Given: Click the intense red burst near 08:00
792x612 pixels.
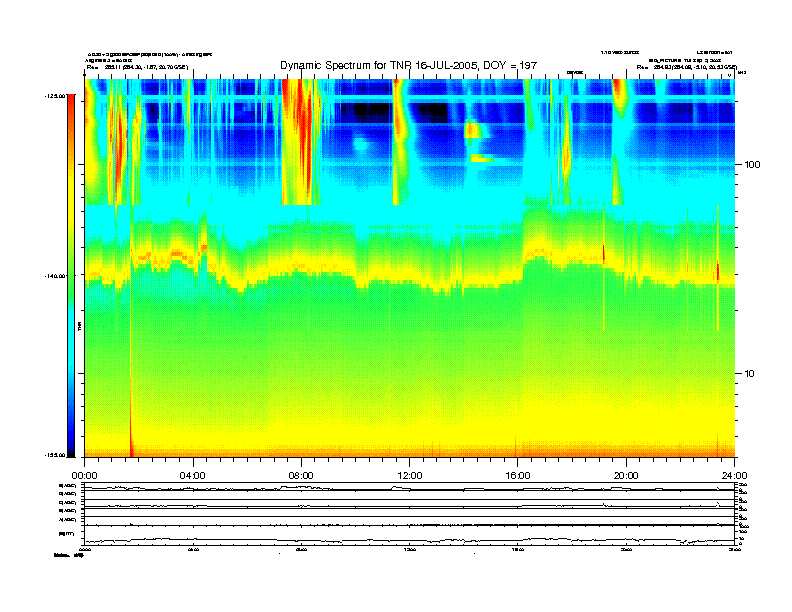Looking at the screenshot, I should click(x=303, y=141).
